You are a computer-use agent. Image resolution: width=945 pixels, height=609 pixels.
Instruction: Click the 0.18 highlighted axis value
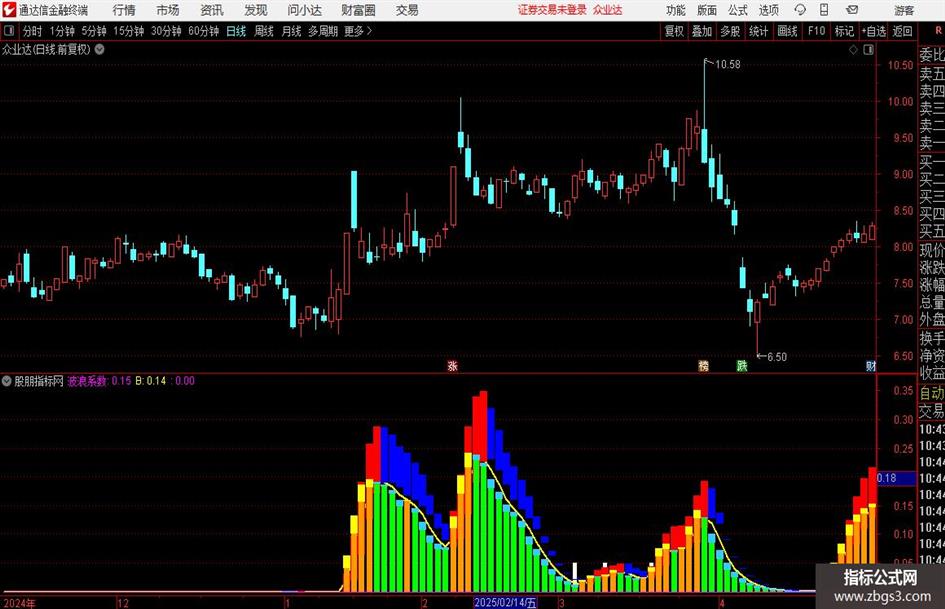point(887,478)
